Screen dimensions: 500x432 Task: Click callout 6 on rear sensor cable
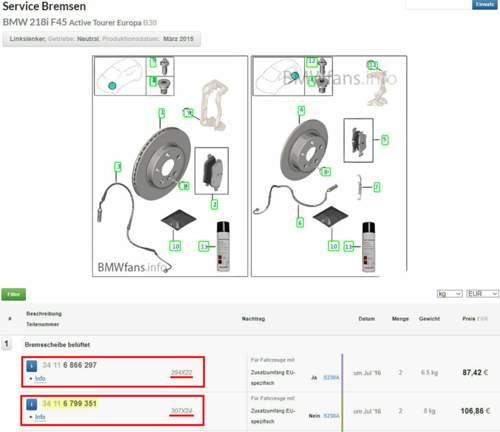[x=300, y=222]
